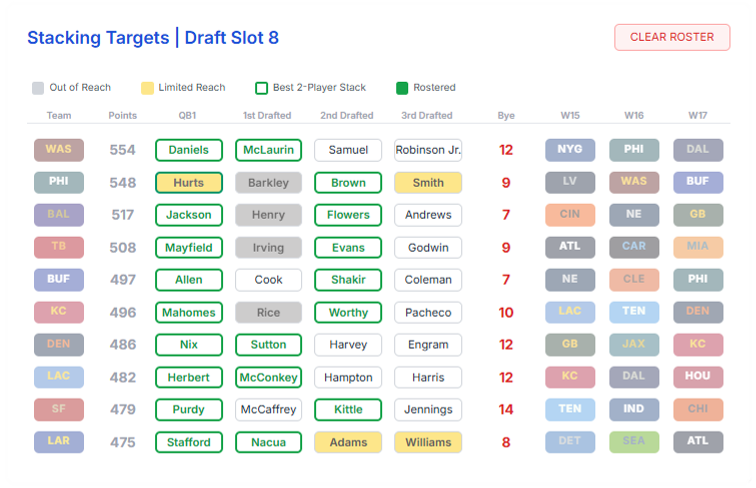
Task: Click the KC team badge in Team column
Action: 59,312
